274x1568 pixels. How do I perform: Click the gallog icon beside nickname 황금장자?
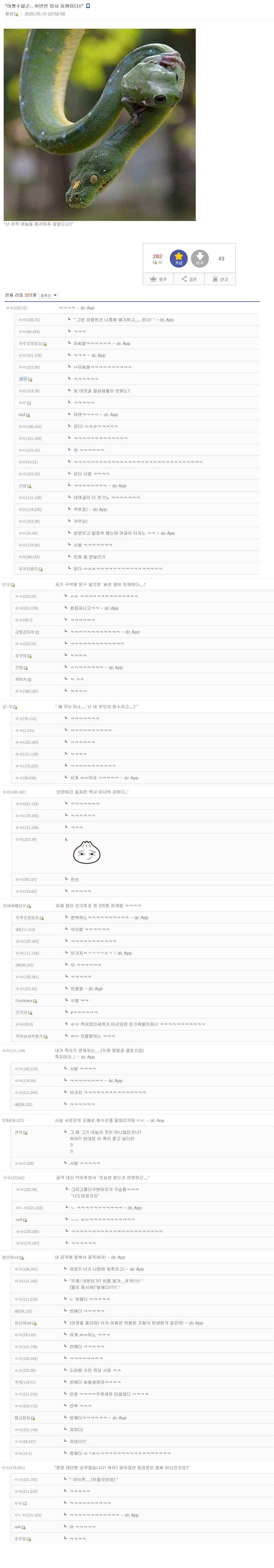coord(33,1418)
